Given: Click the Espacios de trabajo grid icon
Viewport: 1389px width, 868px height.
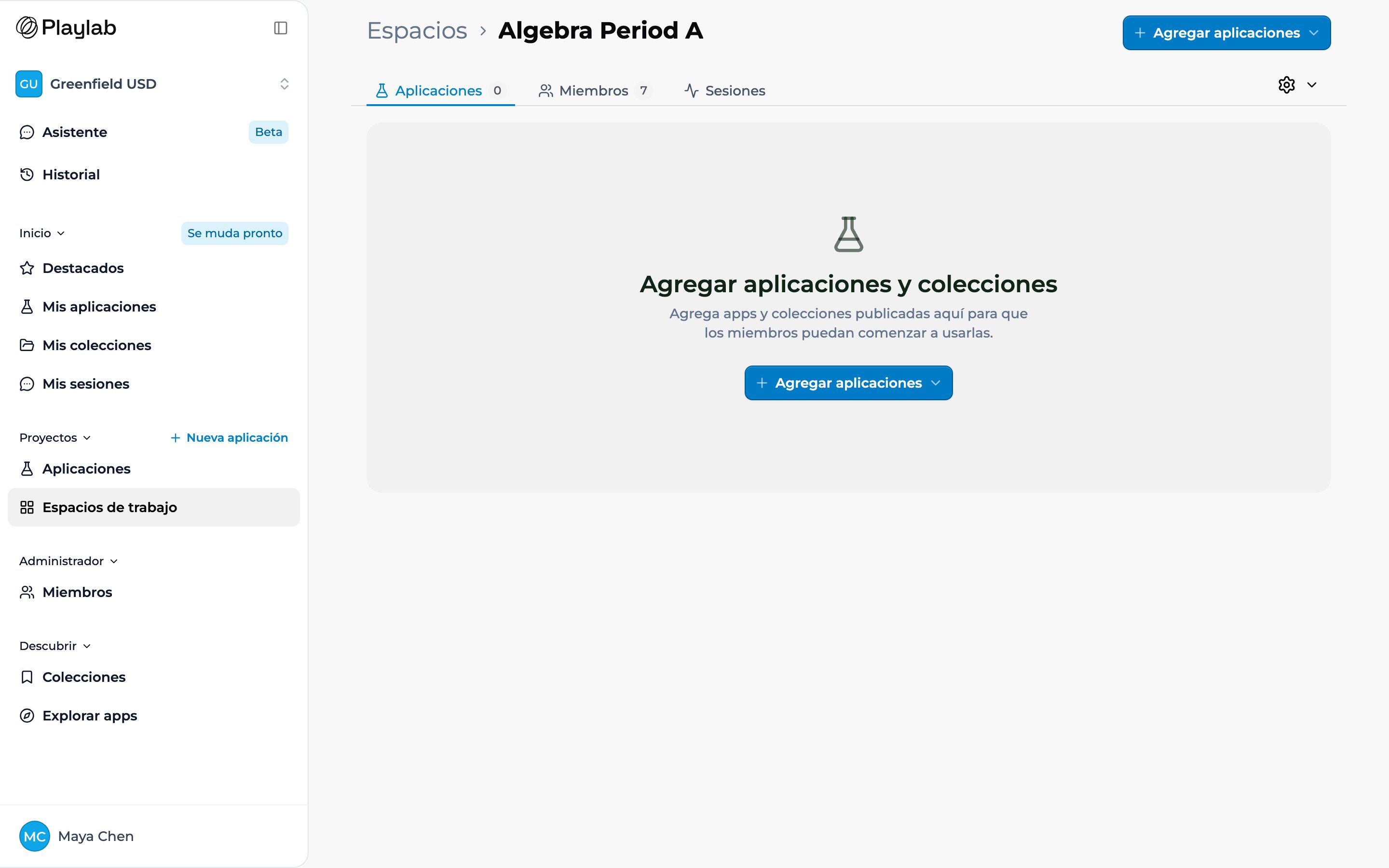Looking at the screenshot, I should pyautogui.click(x=27, y=507).
